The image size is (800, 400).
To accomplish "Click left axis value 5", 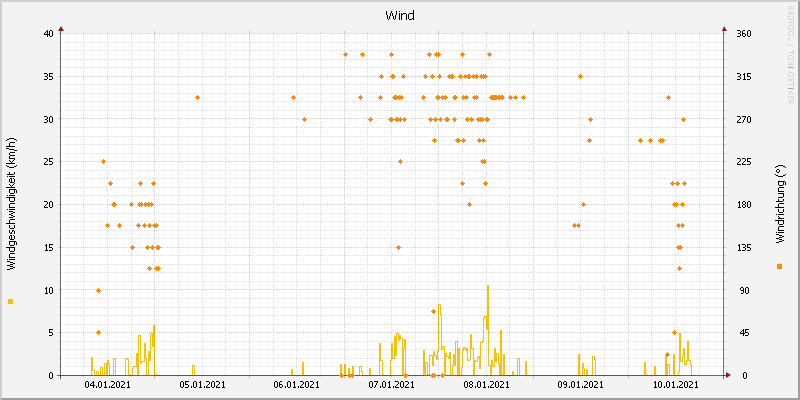I will (51, 333).
